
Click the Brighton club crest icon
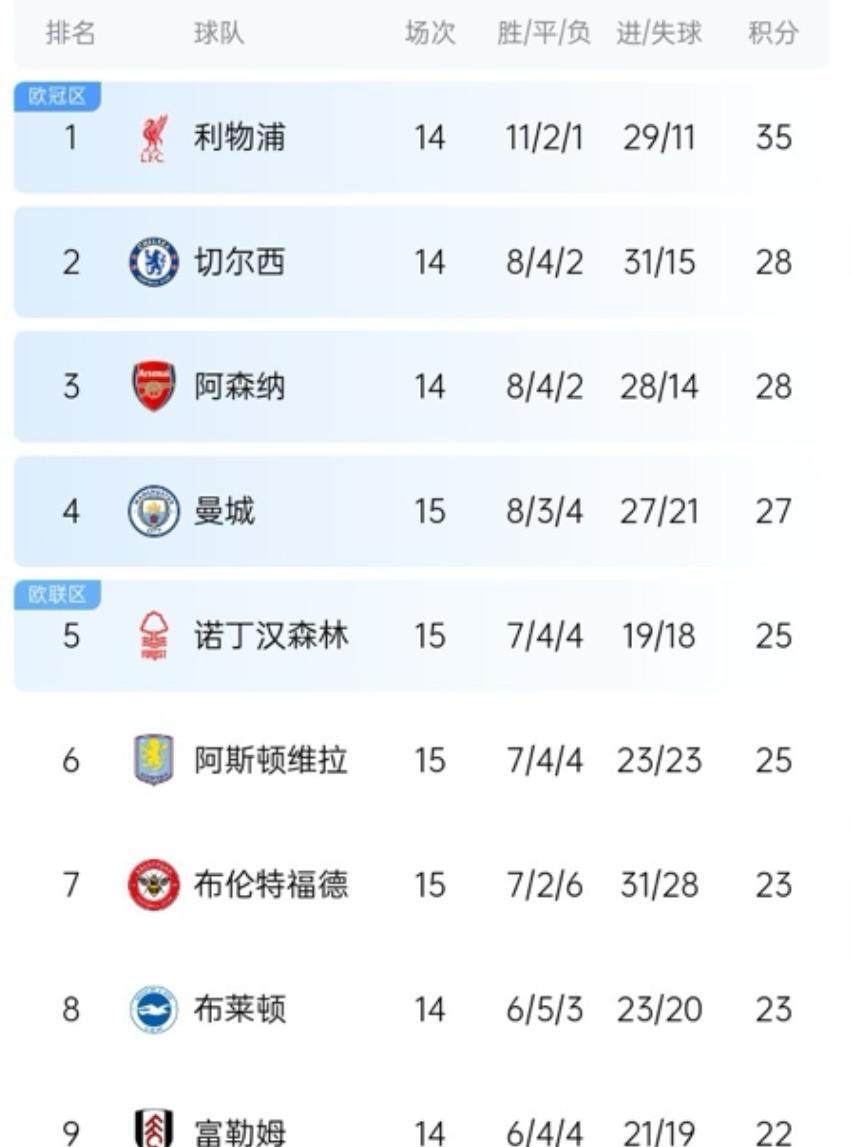pyautogui.click(x=154, y=1009)
